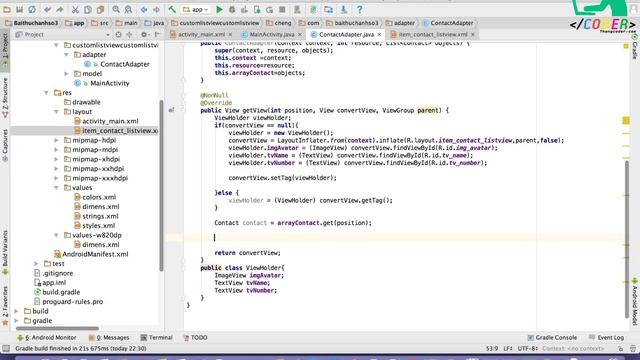
Task: Click the Replace toolbar icon
Action: 128,9
